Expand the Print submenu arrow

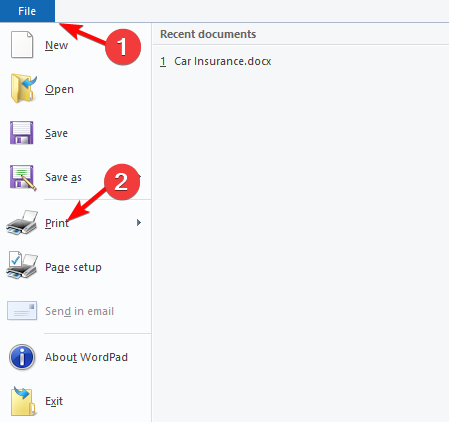139,222
